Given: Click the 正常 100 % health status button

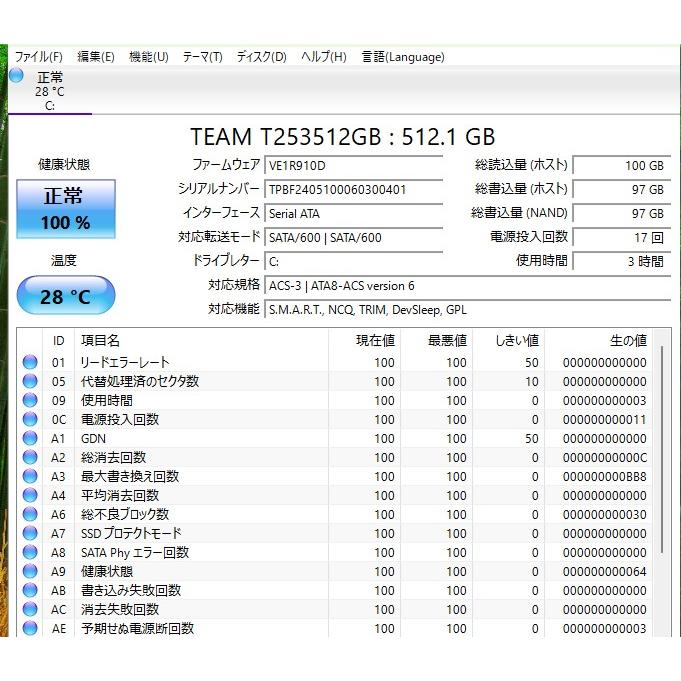Looking at the screenshot, I should coord(65,209).
